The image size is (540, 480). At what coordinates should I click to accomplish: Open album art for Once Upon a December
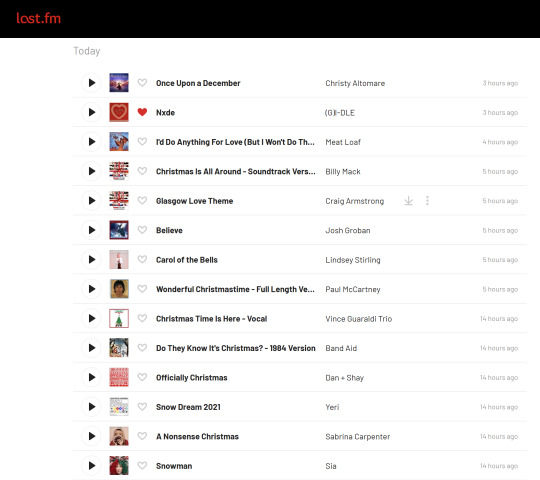click(x=119, y=83)
